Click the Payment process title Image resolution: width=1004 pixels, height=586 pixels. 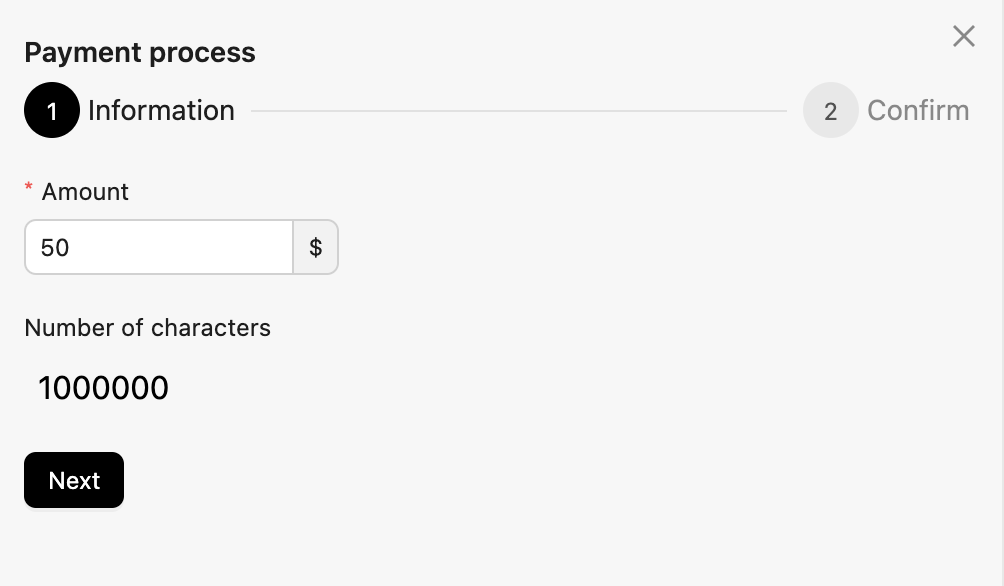139,52
